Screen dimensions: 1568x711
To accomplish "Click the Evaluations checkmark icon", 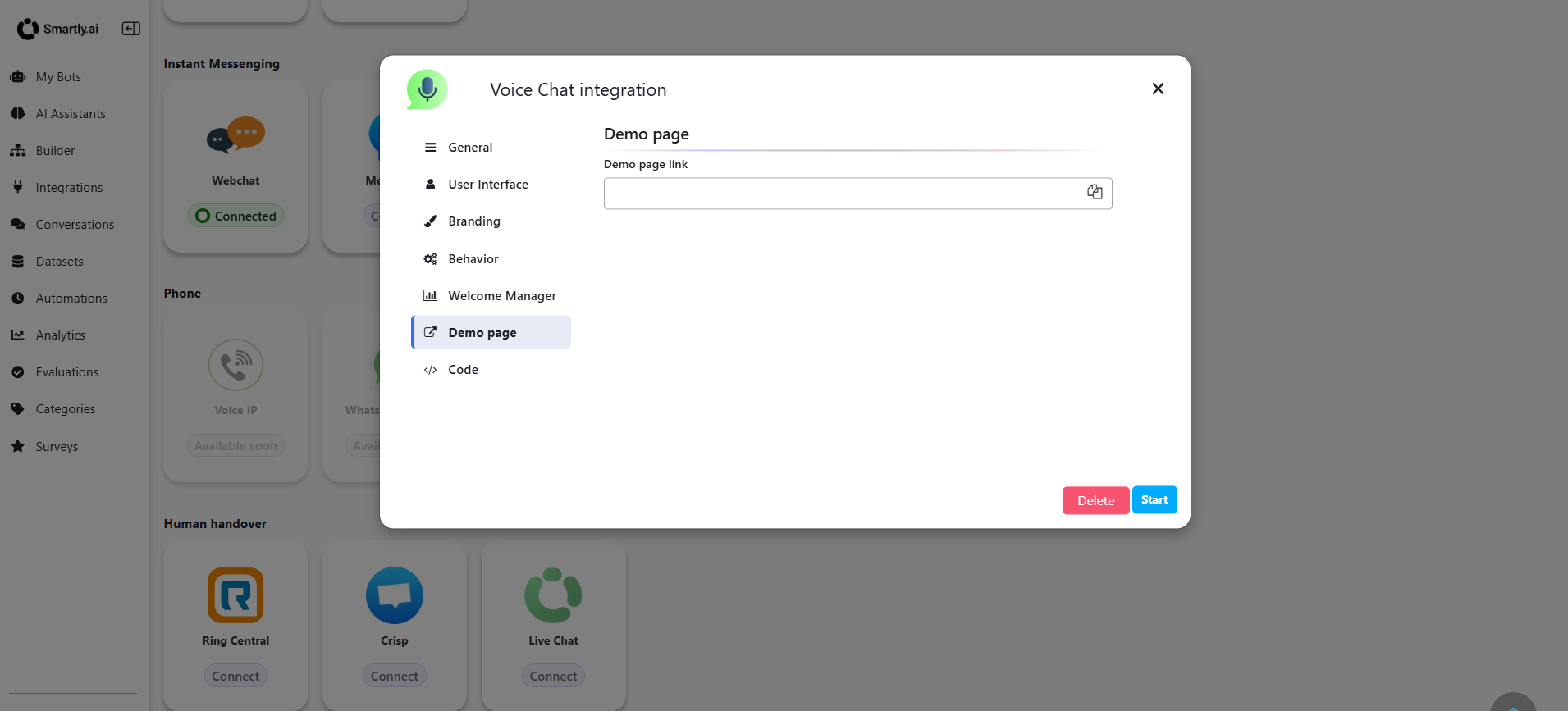I will coord(18,371).
